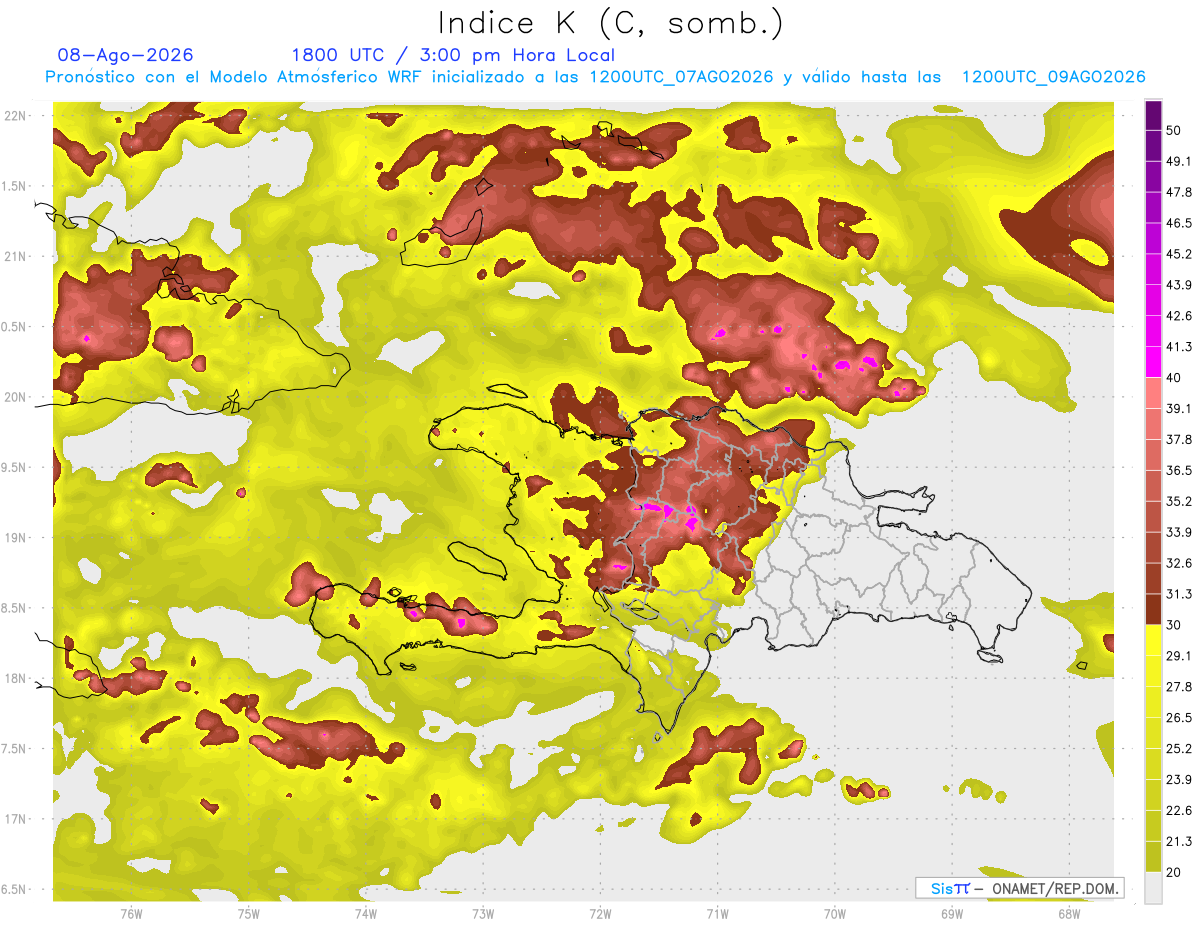
Task: Click the '74W' longitude axis label
Action: pos(366,914)
